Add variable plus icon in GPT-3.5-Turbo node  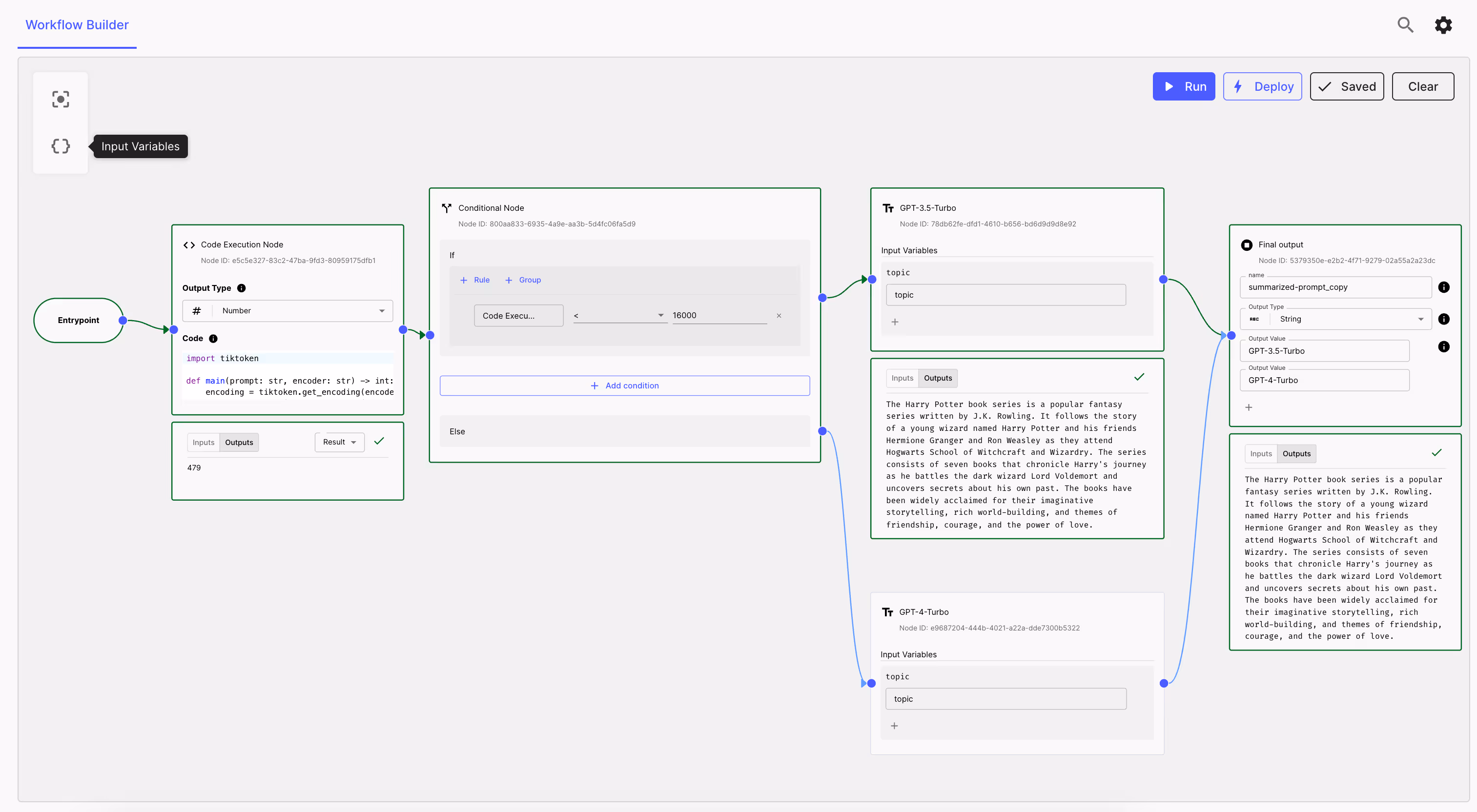(x=895, y=322)
